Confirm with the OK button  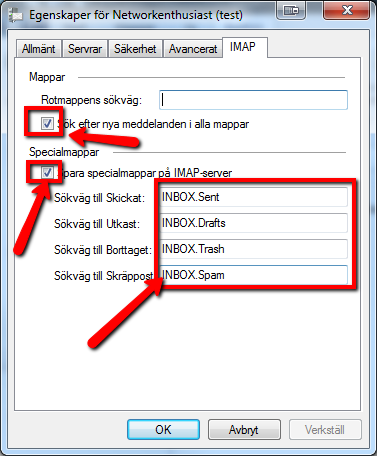pyautogui.click(x=163, y=429)
